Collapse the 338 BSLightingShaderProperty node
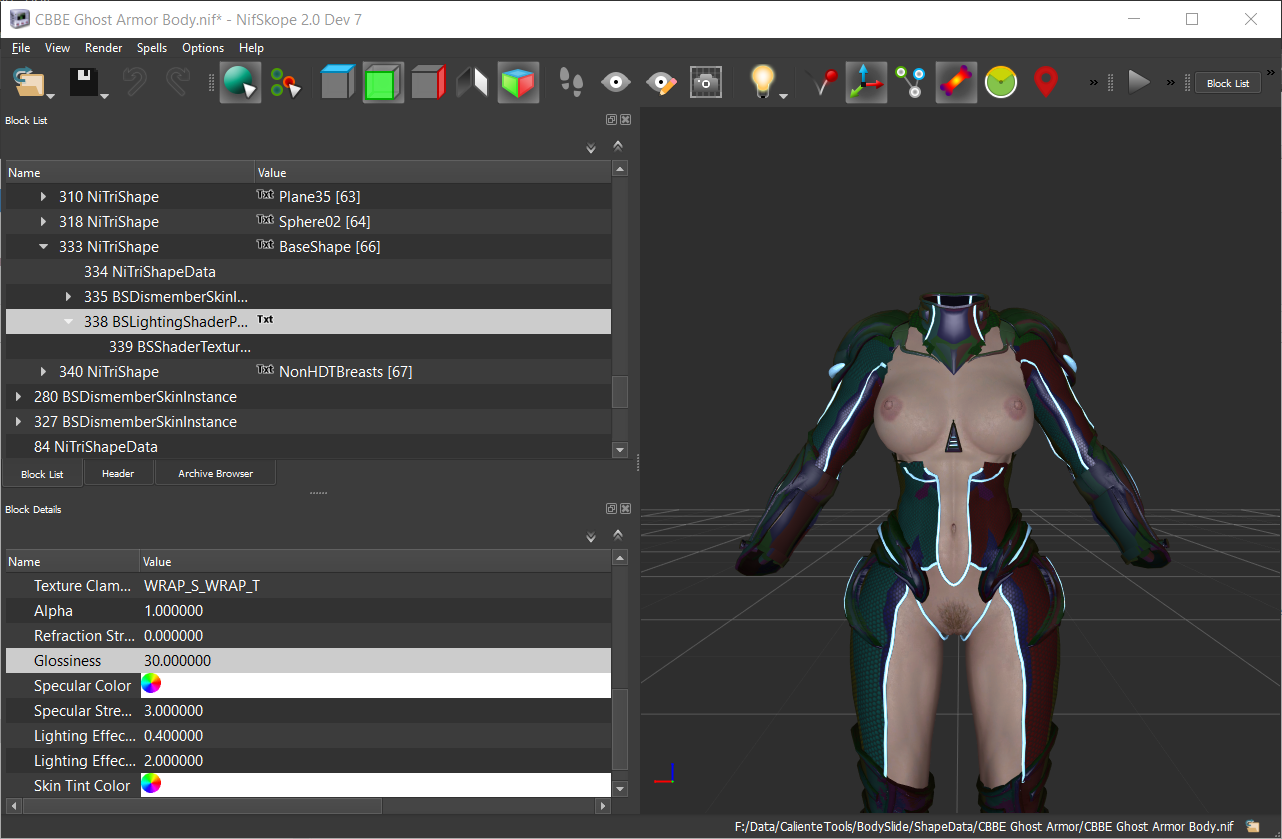The image size is (1282, 839). click(x=68, y=322)
